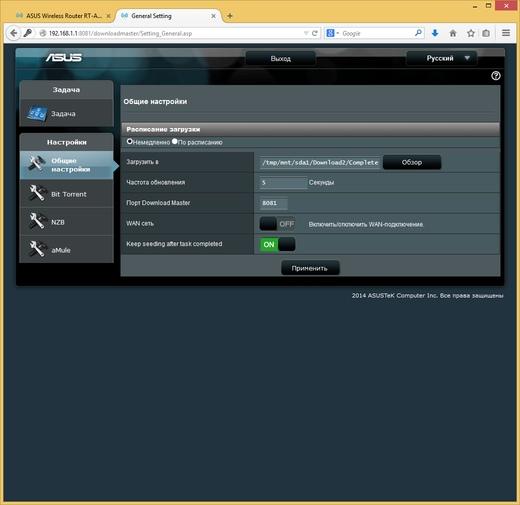Screen dimensions: 520x505
Task: Click the Секунды unit text
Action: pyautogui.click(x=321, y=182)
